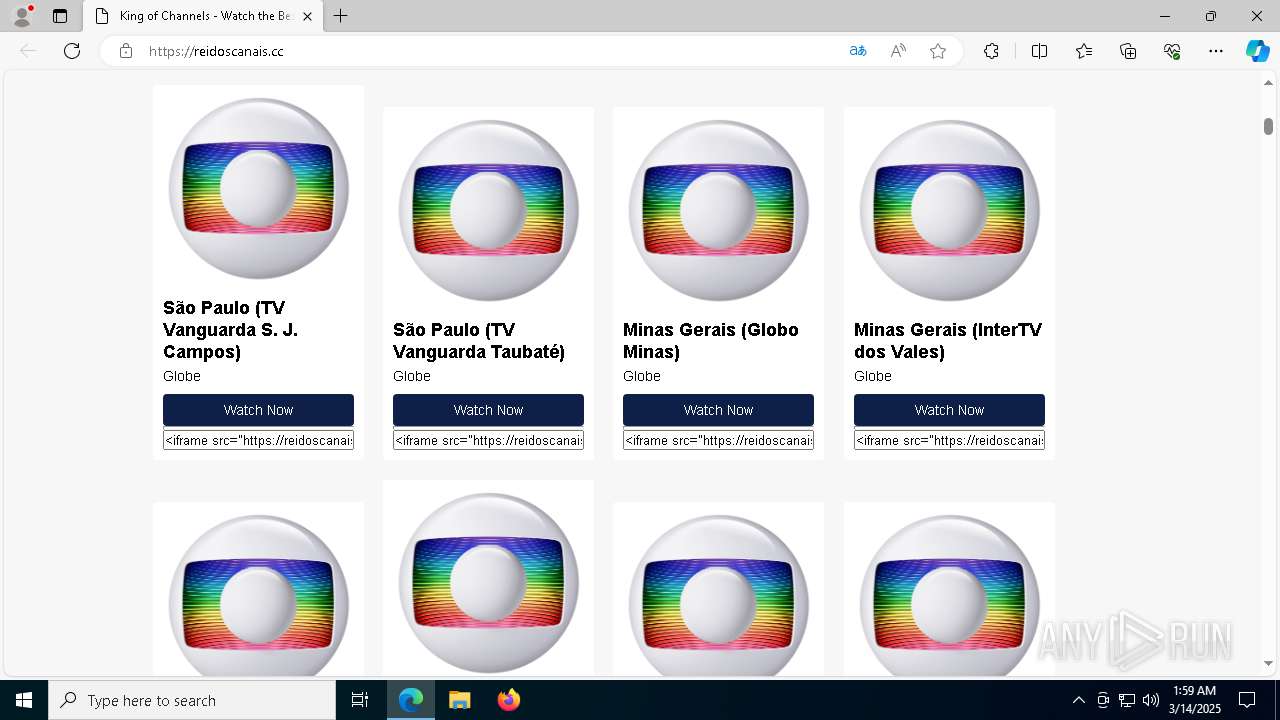Open Task View on taskbar
The height and width of the screenshot is (720, 1280).
pyautogui.click(x=360, y=700)
